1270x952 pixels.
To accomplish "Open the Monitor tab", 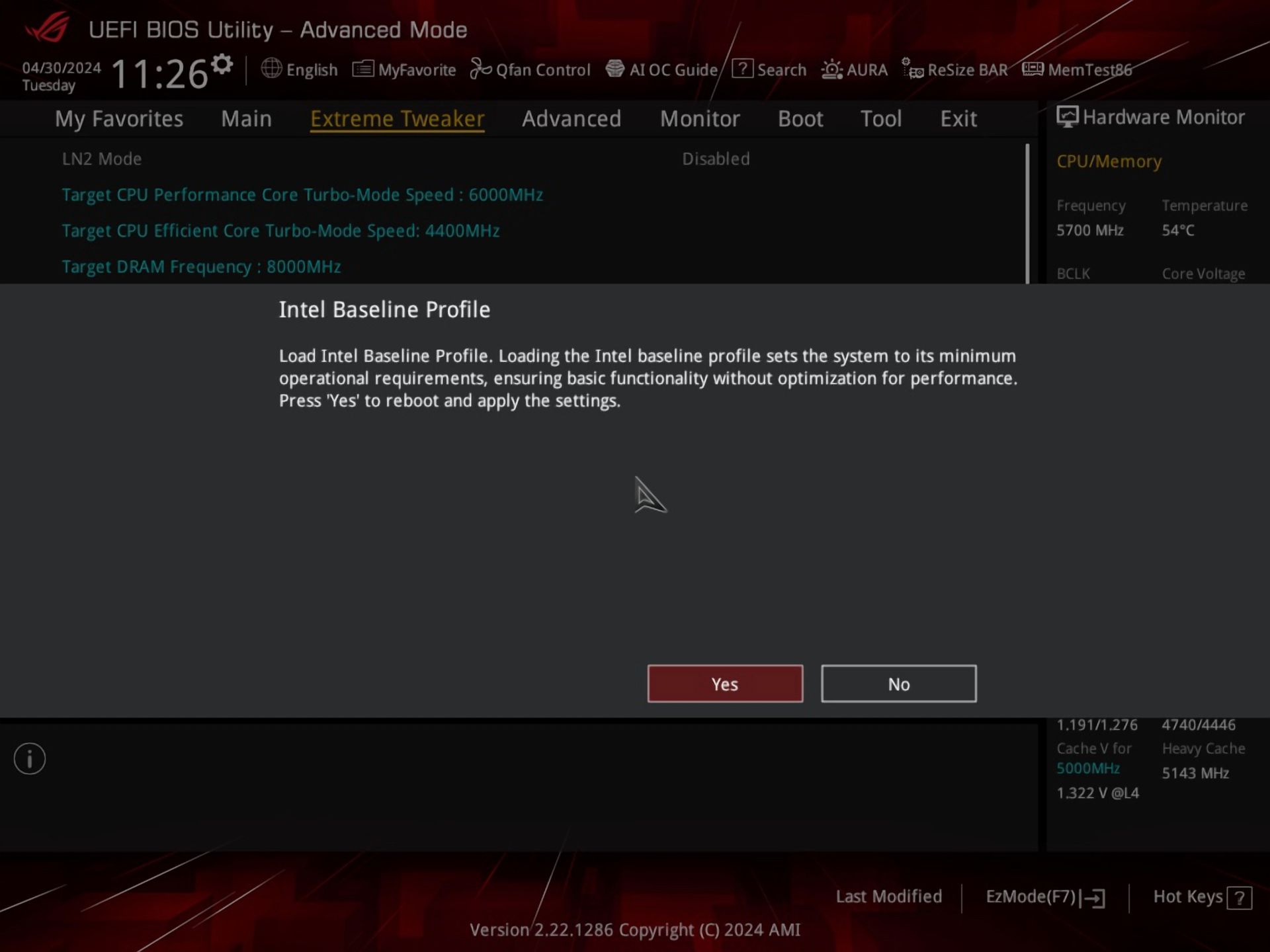I will [x=699, y=119].
